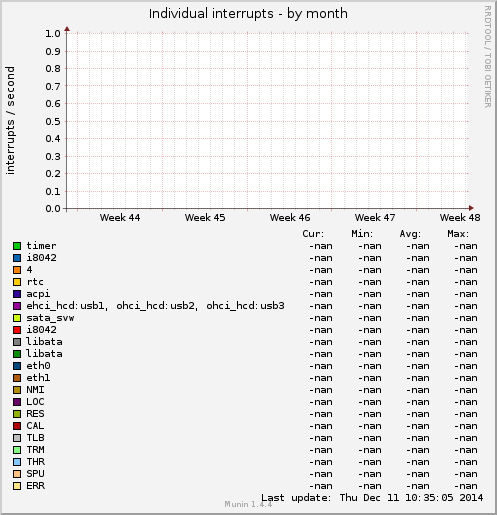This screenshot has width=497, height=515.
Task: Click the 'interrupts / second' y-axis label
Action: pyautogui.click(x=10, y=120)
